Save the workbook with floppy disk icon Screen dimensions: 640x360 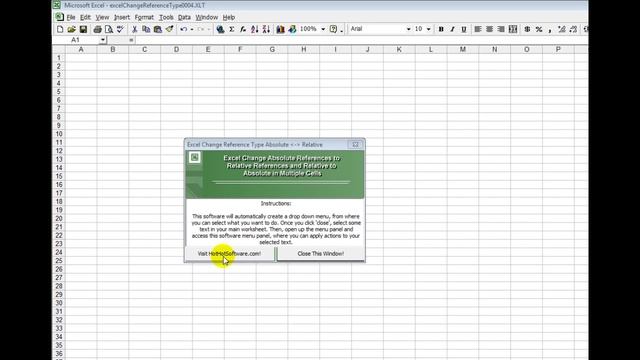tap(83, 29)
